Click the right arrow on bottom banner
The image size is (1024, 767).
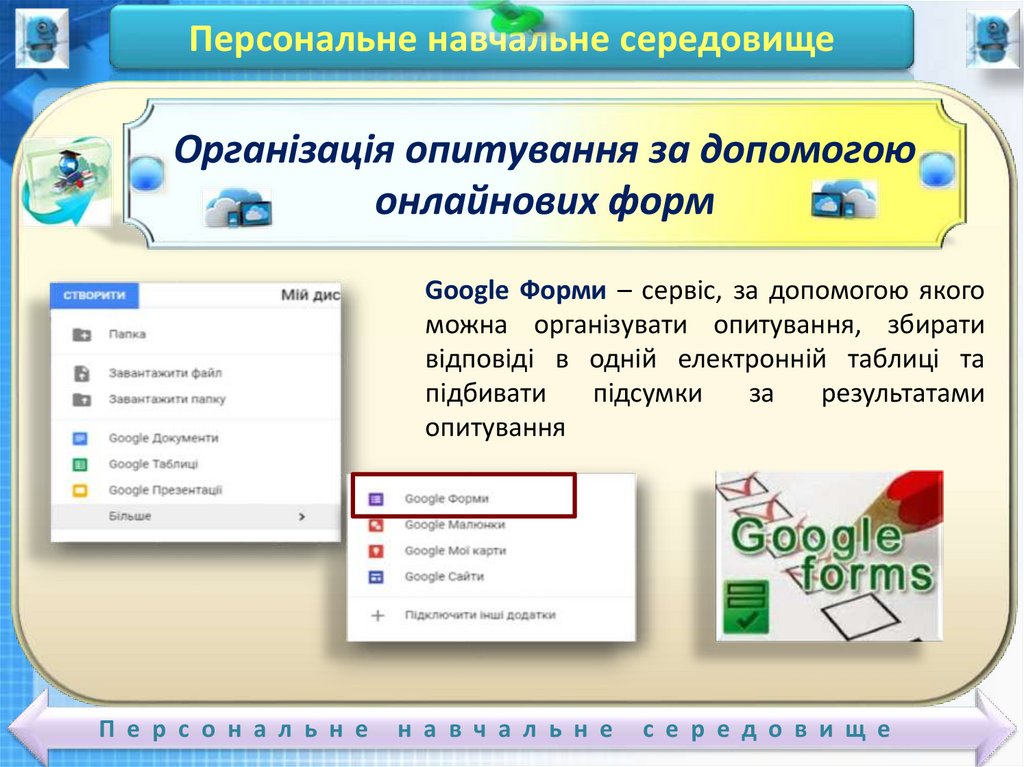click(x=995, y=729)
